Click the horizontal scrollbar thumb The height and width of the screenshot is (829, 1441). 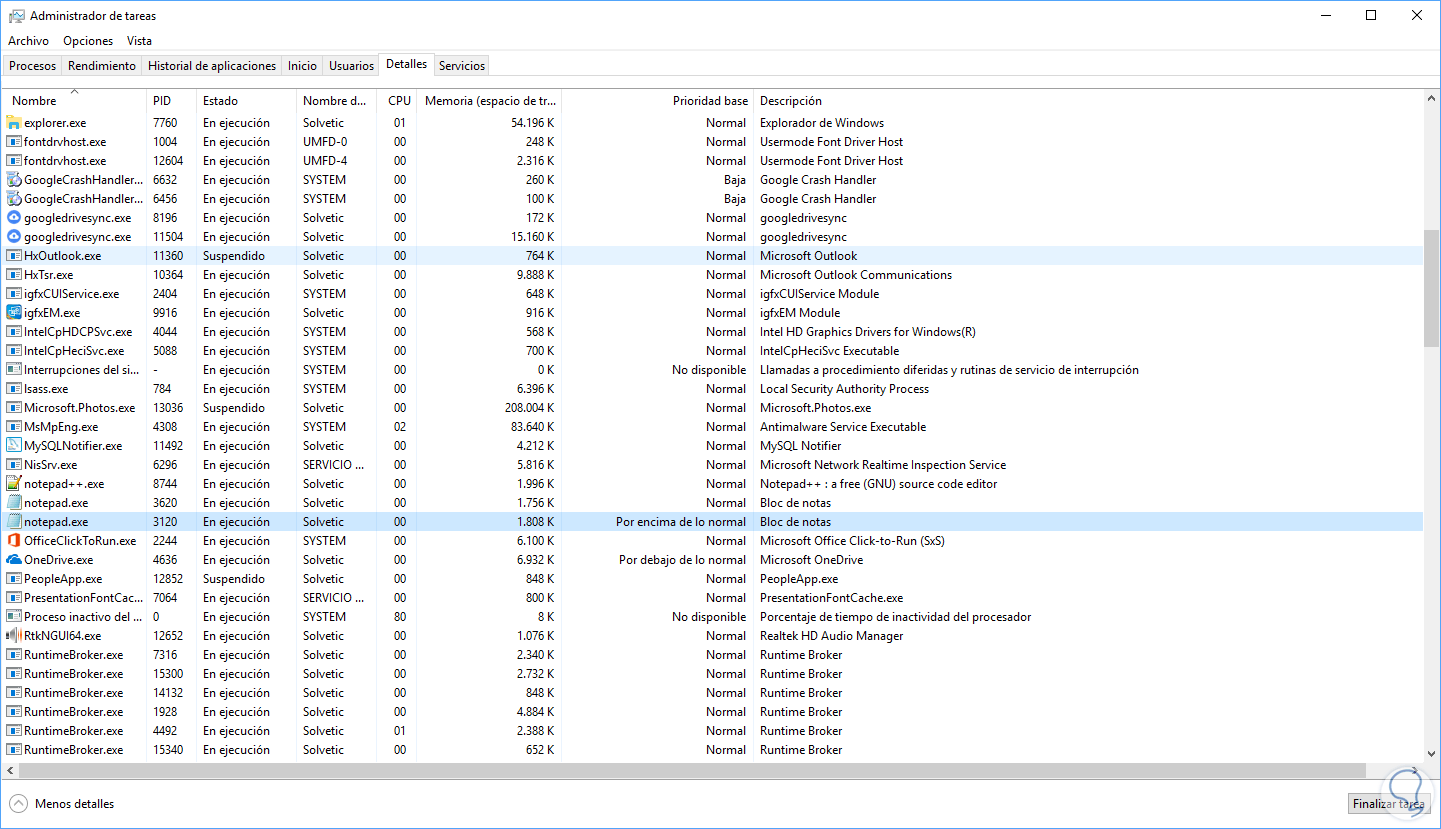click(x=692, y=771)
